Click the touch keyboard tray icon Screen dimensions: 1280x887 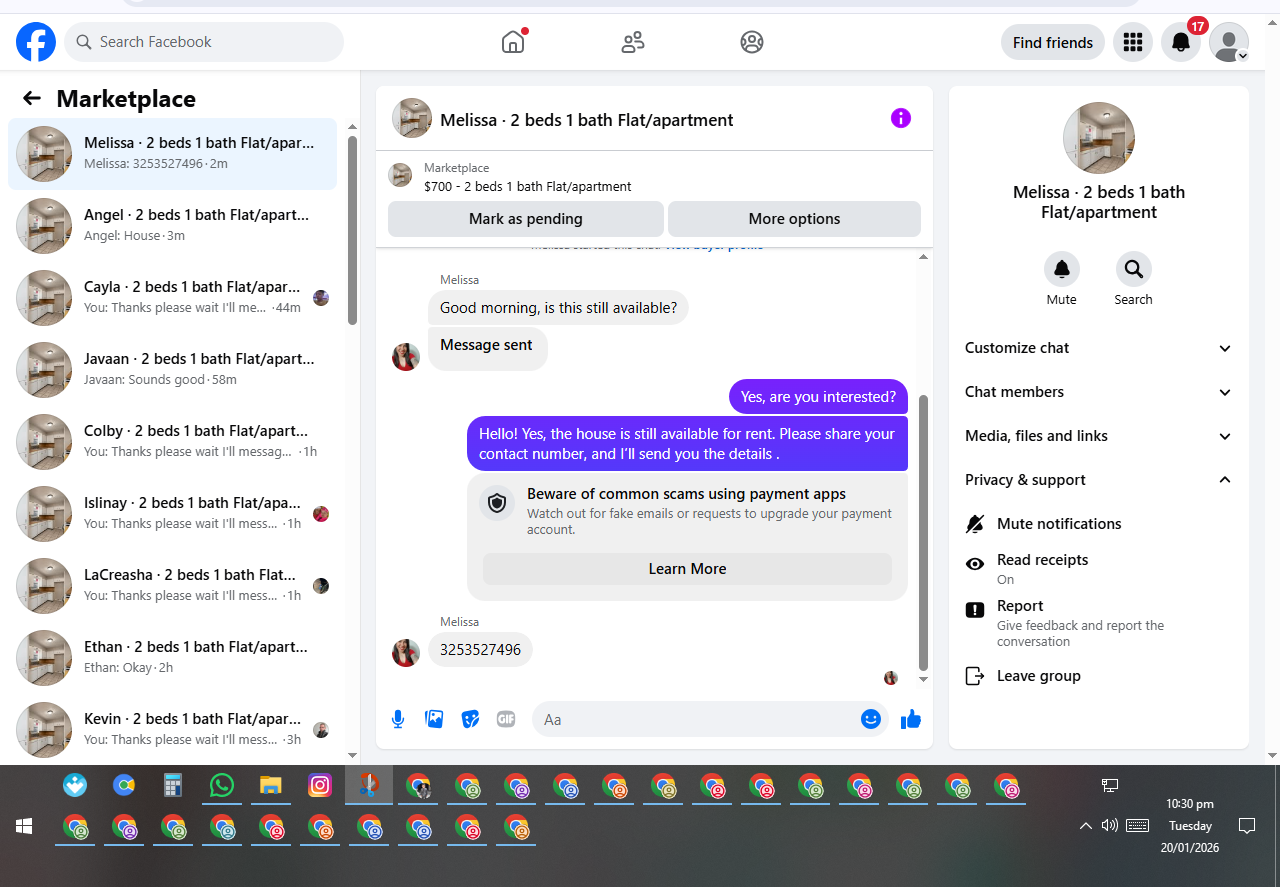[x=1137, y=826]
